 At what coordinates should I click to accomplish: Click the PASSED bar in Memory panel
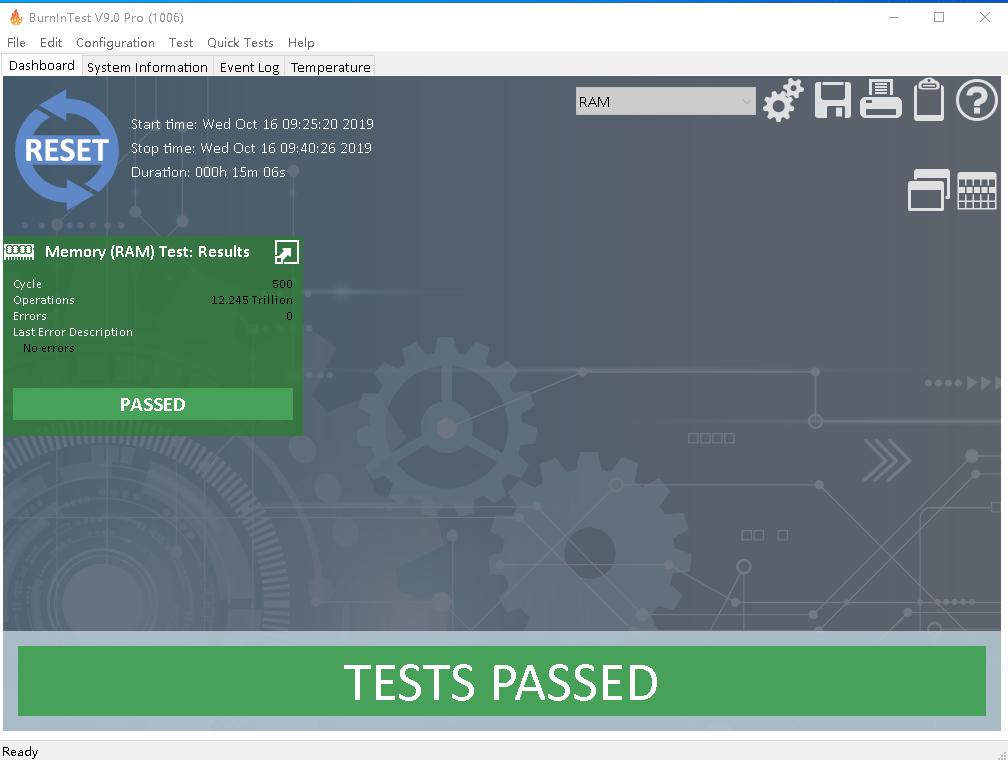153,404
